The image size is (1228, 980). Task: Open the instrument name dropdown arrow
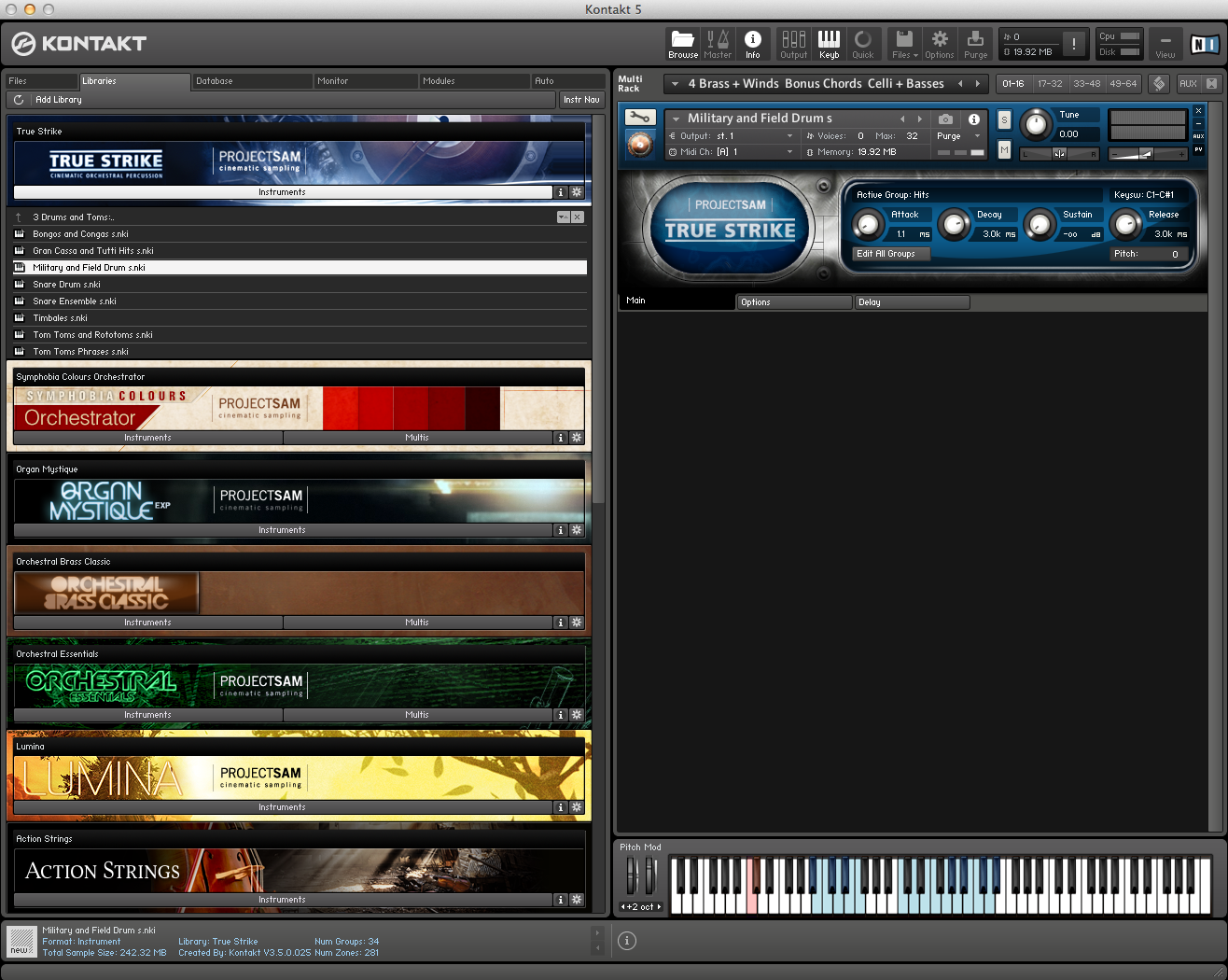(676, 119)
